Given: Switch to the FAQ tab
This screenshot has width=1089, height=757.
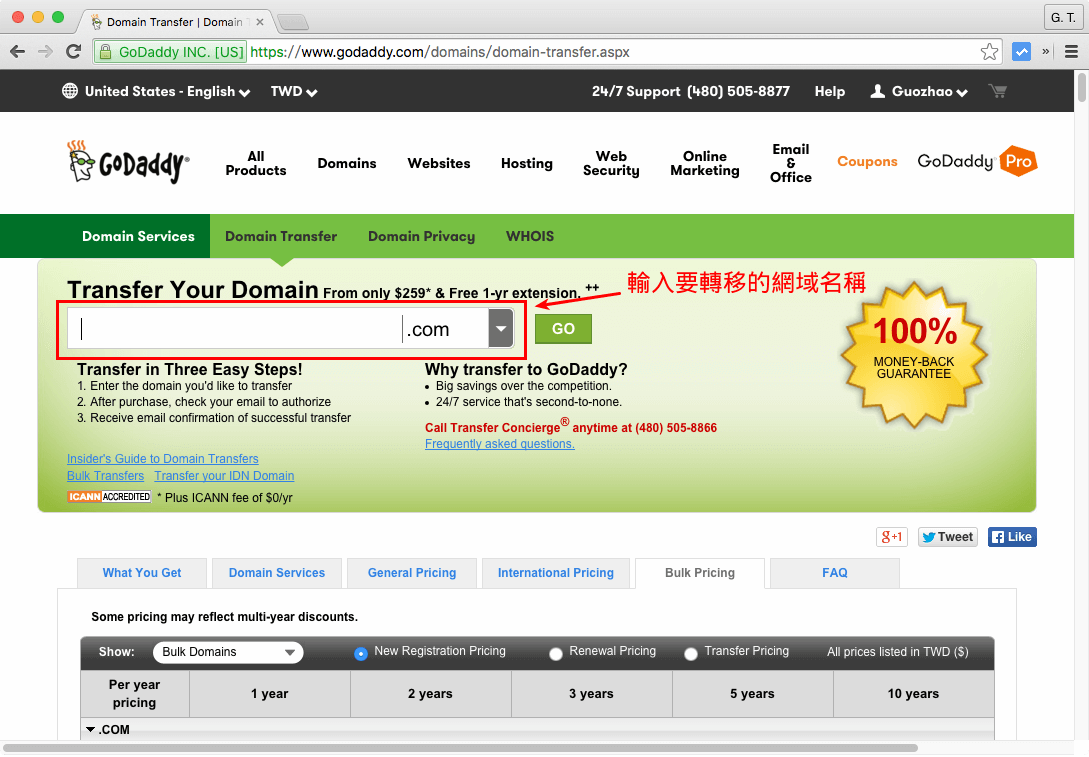Looking at the screenshot, I should click(x=834, y=572).
